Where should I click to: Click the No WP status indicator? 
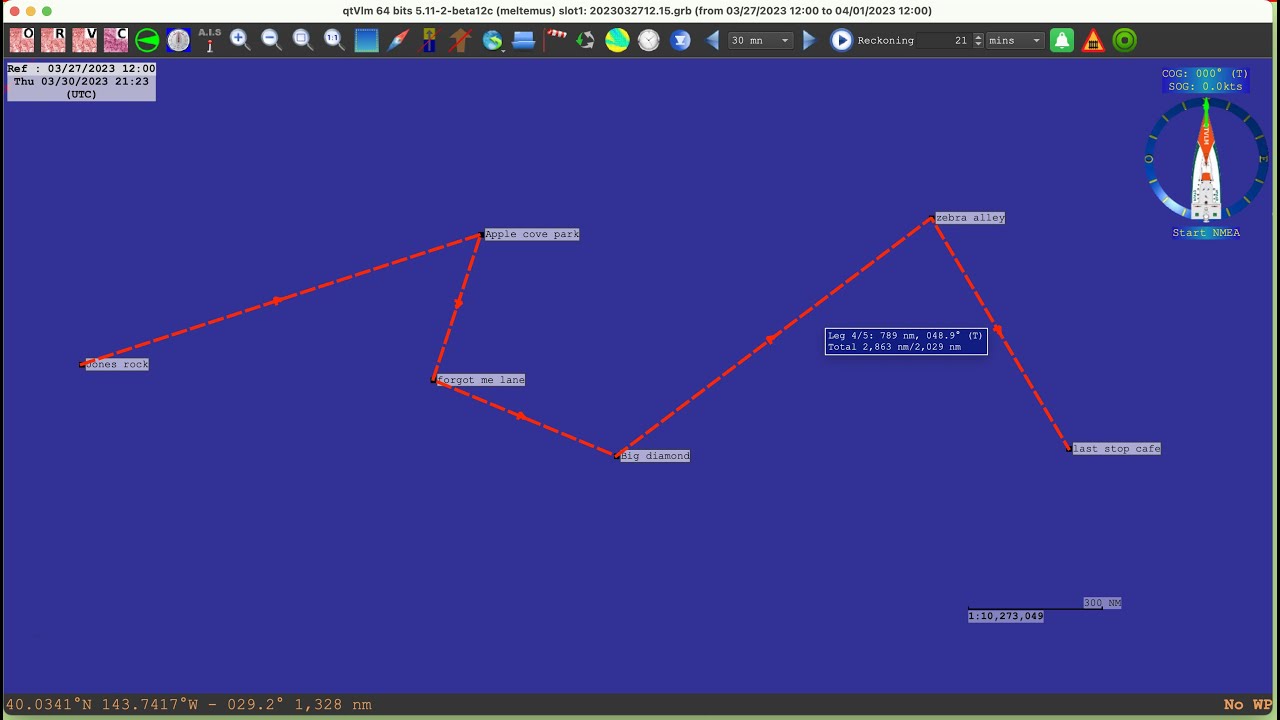point(1248,705)
